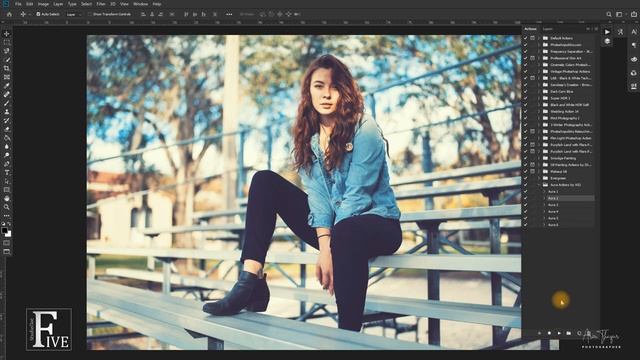Open the Auto-Select Layer dropdown
640x360 pixels.
click(x=73, y=14)
